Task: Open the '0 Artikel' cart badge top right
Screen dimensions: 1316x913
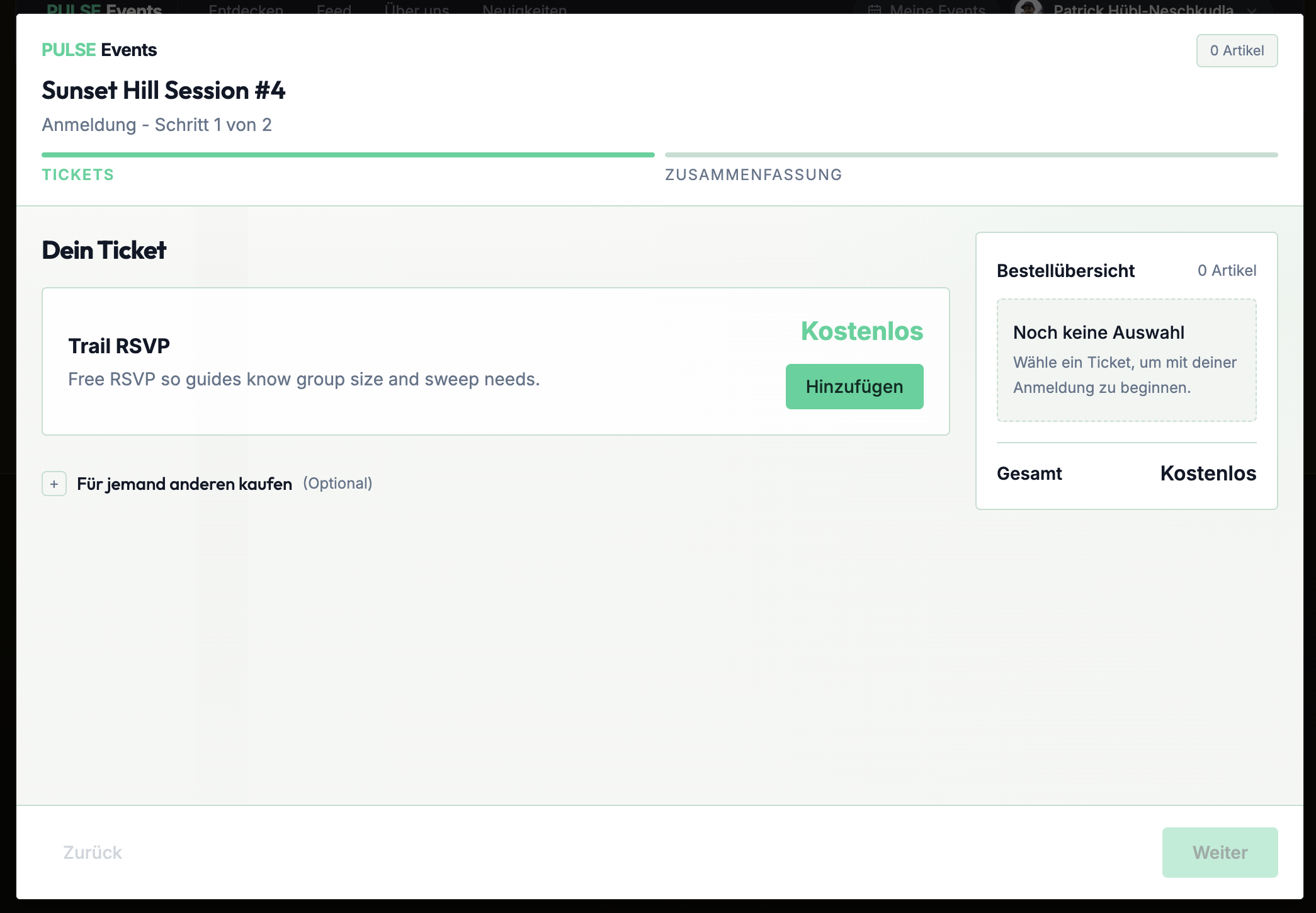Action: tap(1236, 50)
